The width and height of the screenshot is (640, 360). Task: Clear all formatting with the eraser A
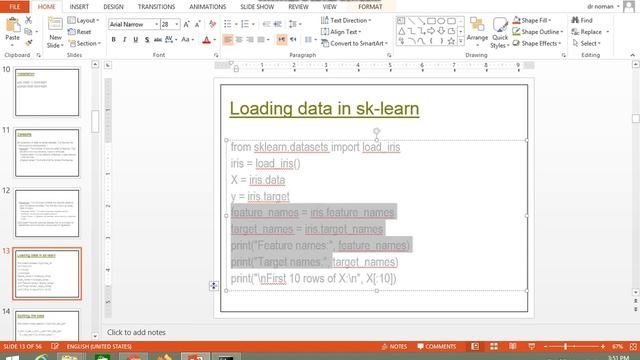pos(212,24)
